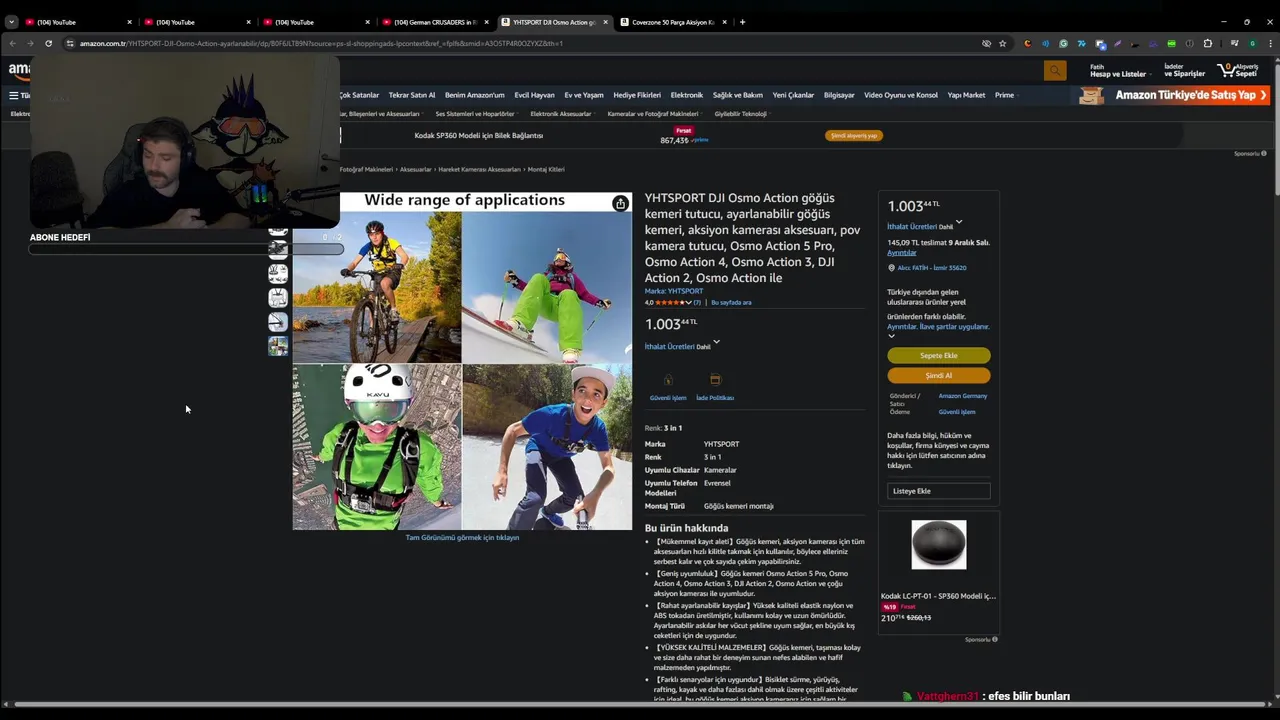Screen dimensions: 1280x720
Task: Click Tam Görünümü görmek için tıklayın link
Action: pyautogui.click(x=462, y=537)
